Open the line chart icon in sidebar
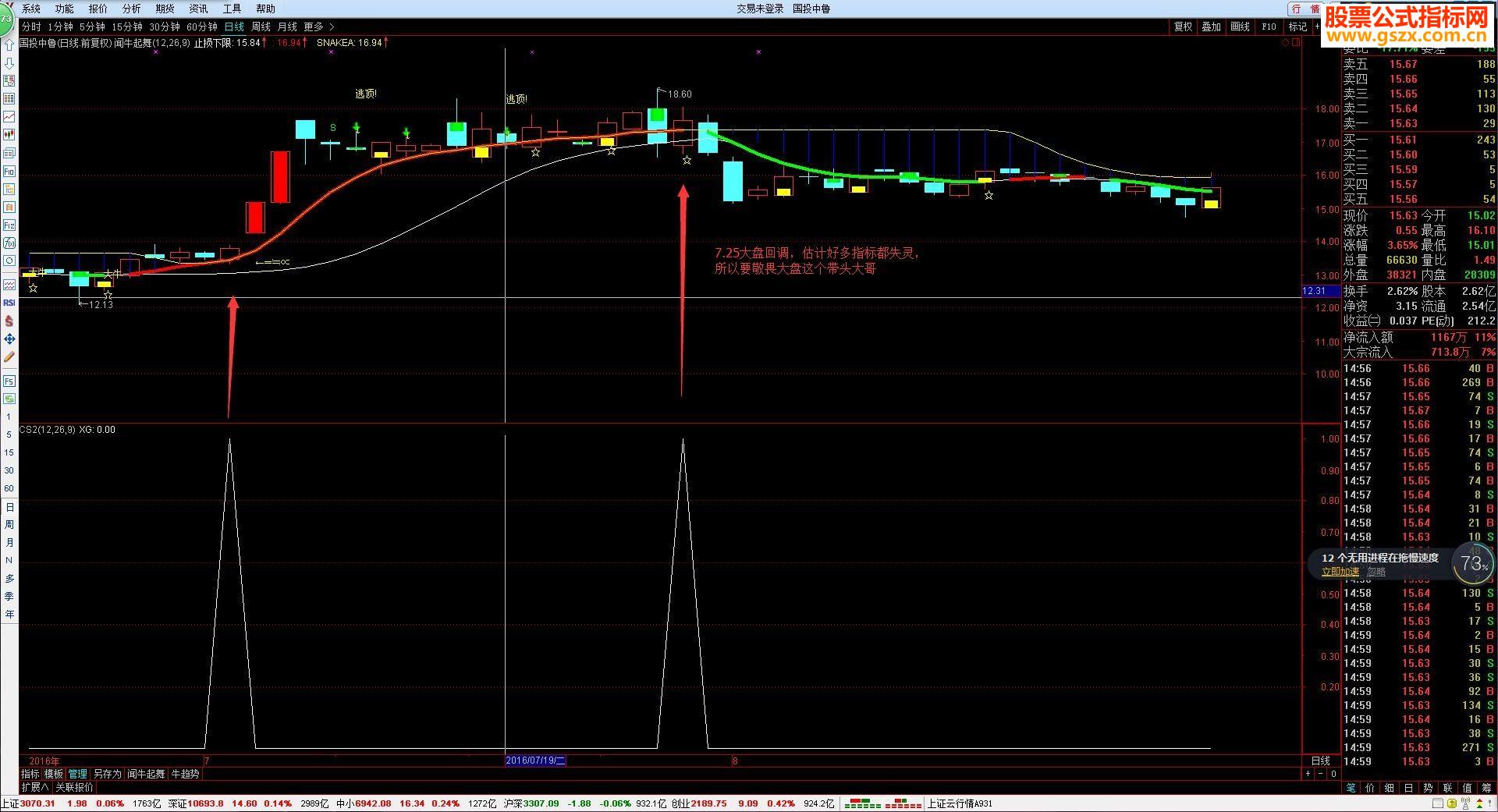Screen dimensions: 1498x812 click(9, 117)
